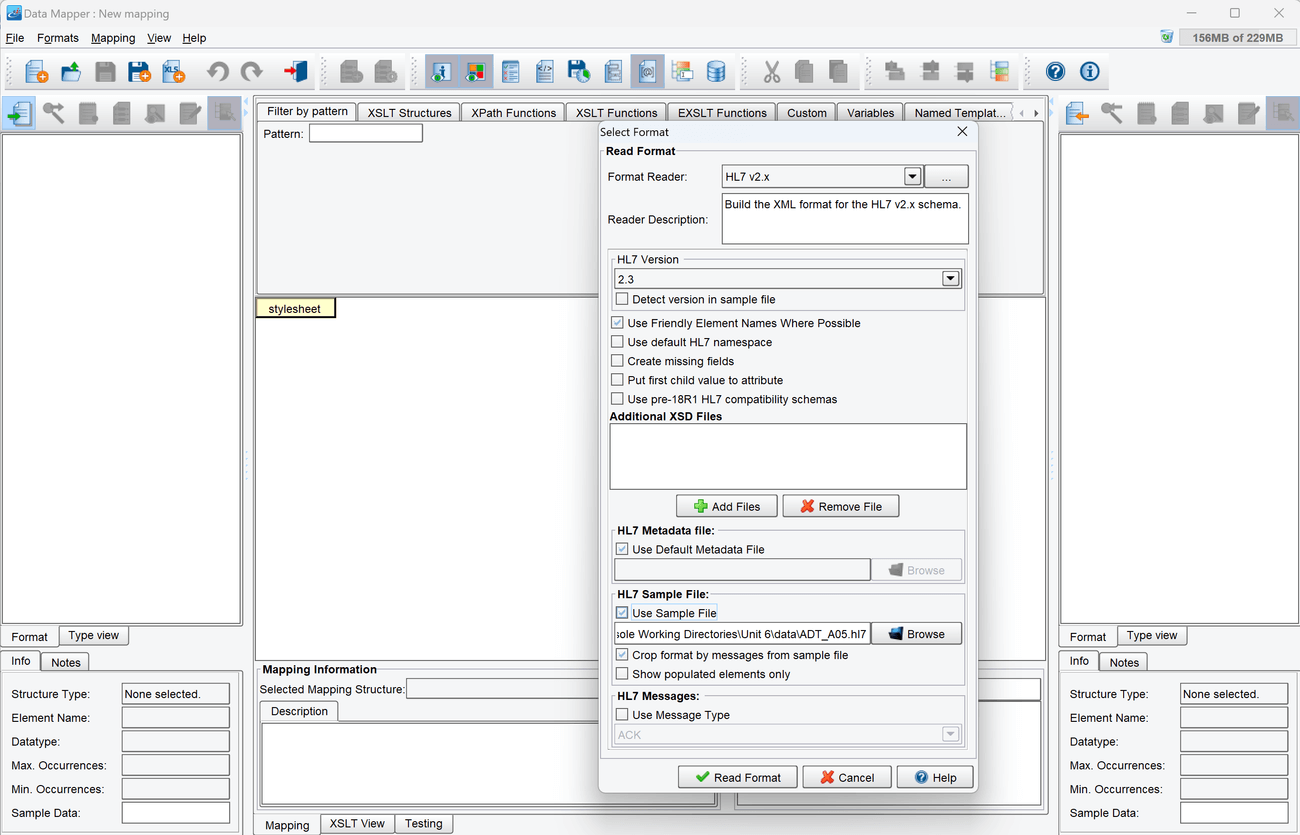
Task: Open the Read Input Format icon above left panel
Action: click(19, 112)
